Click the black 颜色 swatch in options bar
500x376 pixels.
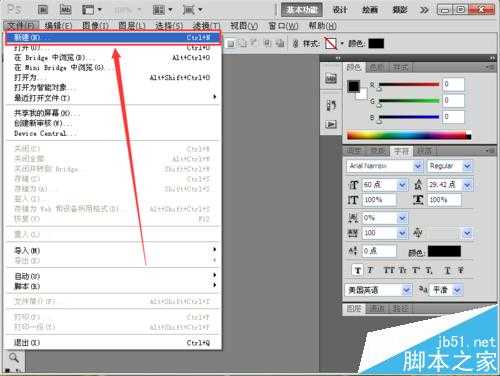(x=376, y=43)
